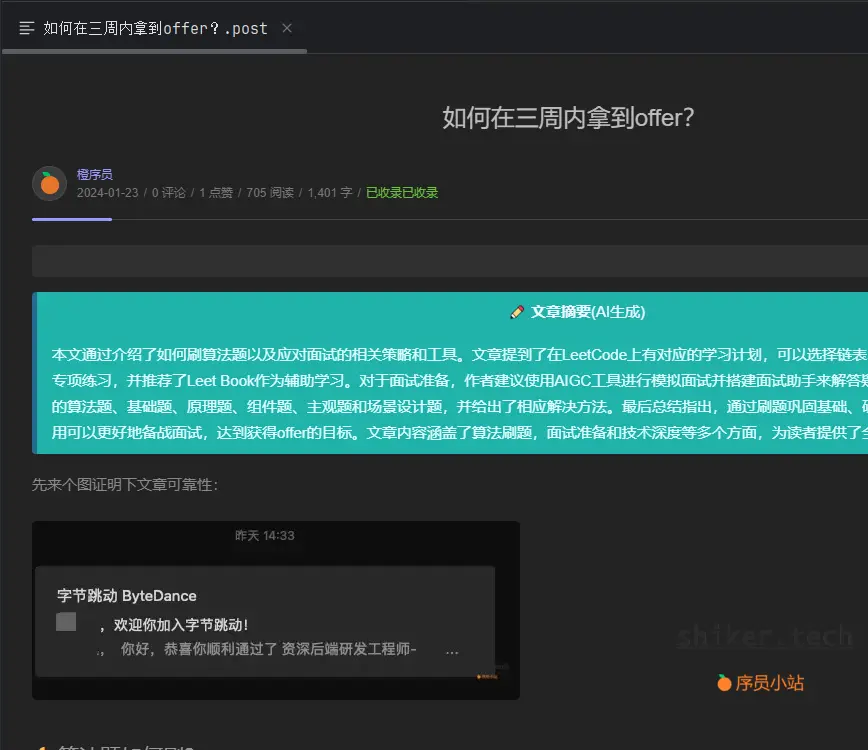868x750 pixels.
Task: Click the ellipsis at the message preview end
Action: (x=452, y=651)
